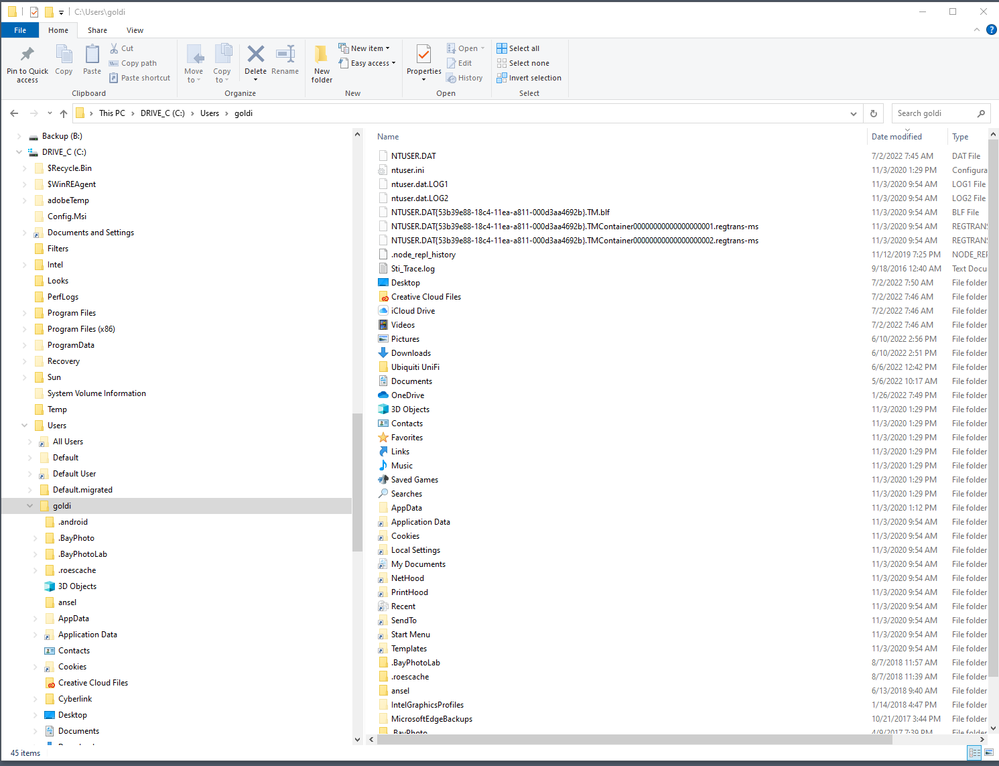Viewport: 999px width, 766px height.
Task: Click the Copy ribbon icon
Action: tap(64, 55)
